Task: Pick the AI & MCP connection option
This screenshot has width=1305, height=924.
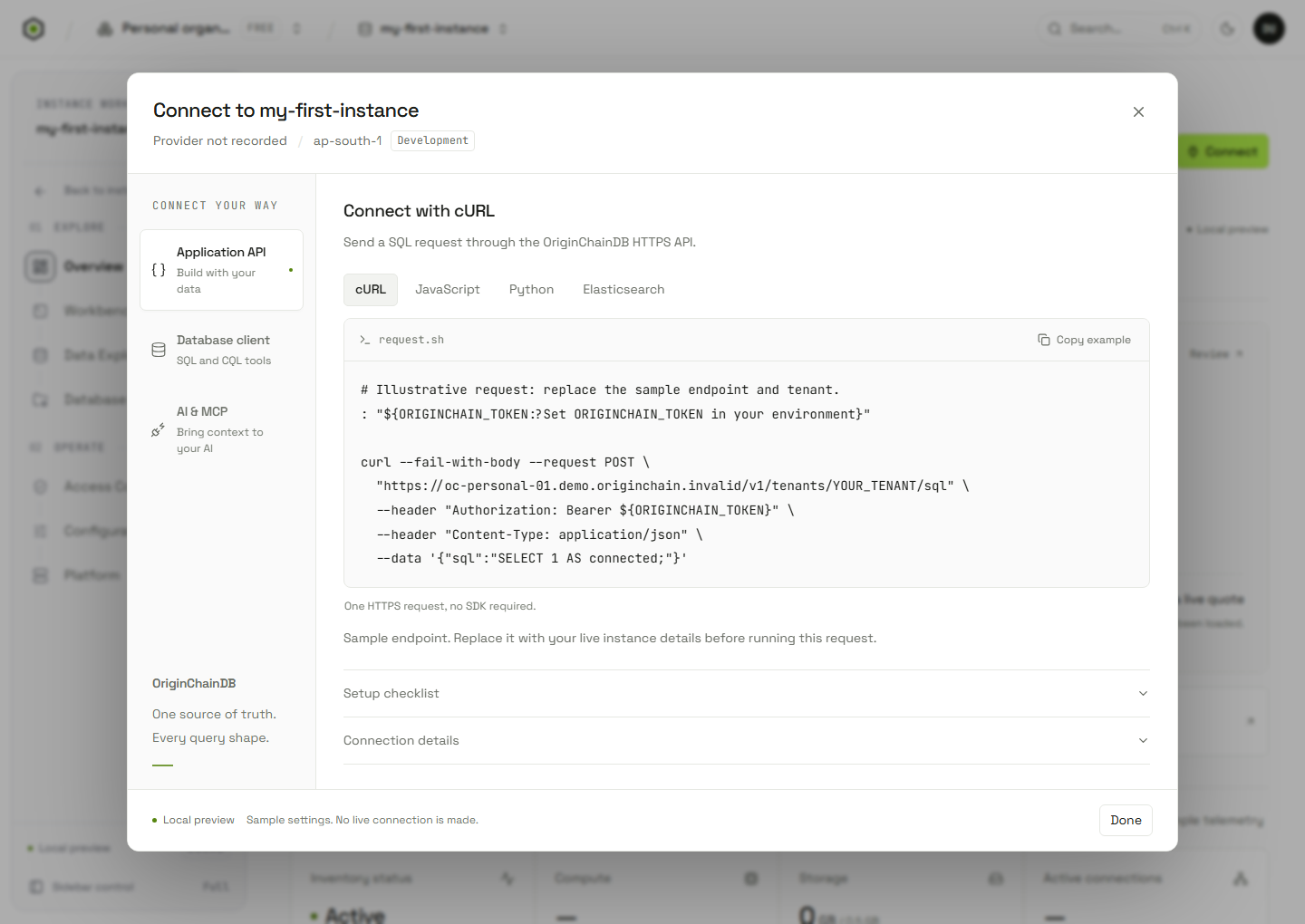Action: point(221,429)
